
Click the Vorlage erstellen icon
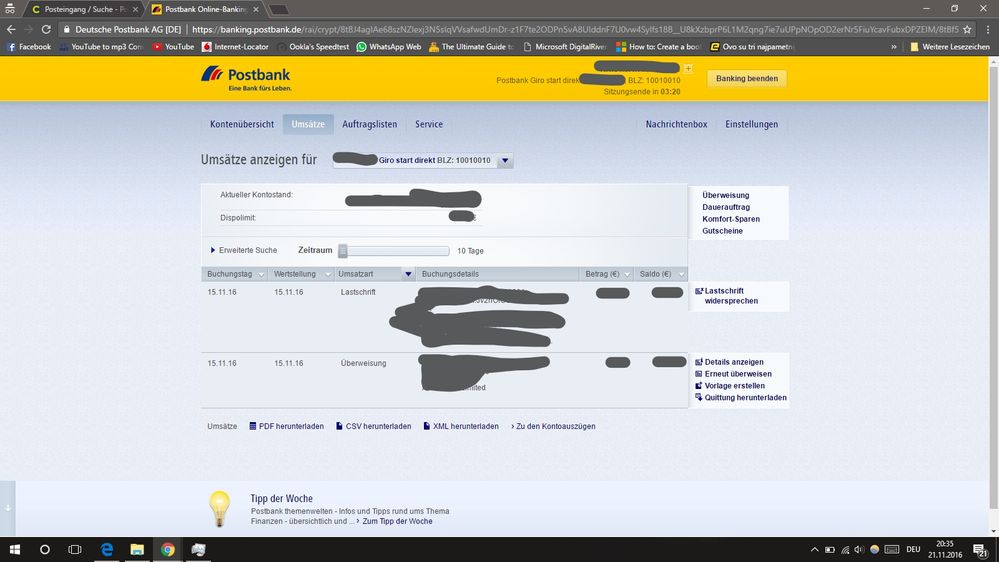pyautogui.click(x=699, y=385)
